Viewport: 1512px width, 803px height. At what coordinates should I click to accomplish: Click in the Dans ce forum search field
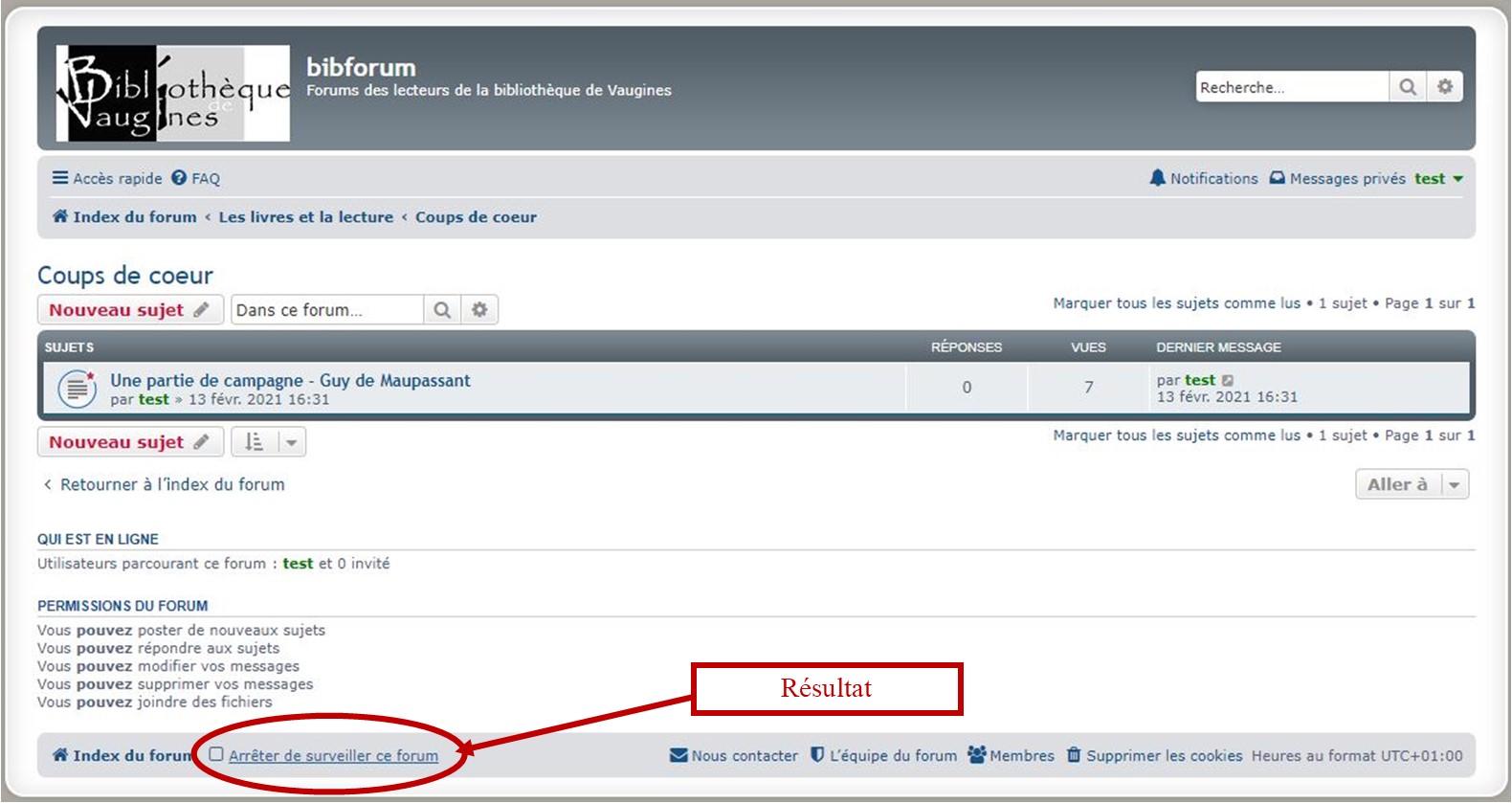coord(325,310)
